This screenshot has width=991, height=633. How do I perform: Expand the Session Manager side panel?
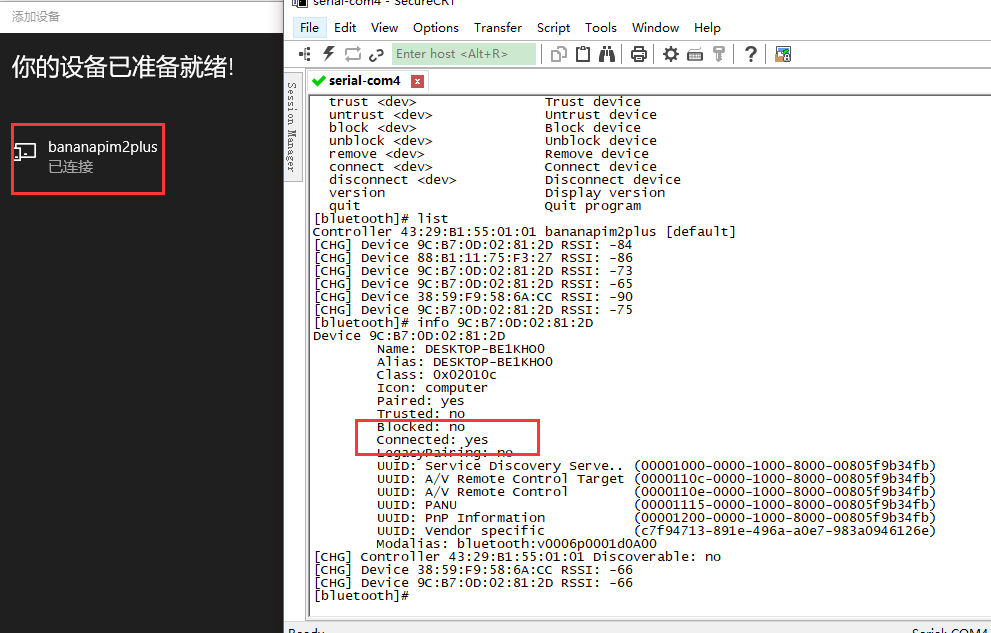click(292, 126)
